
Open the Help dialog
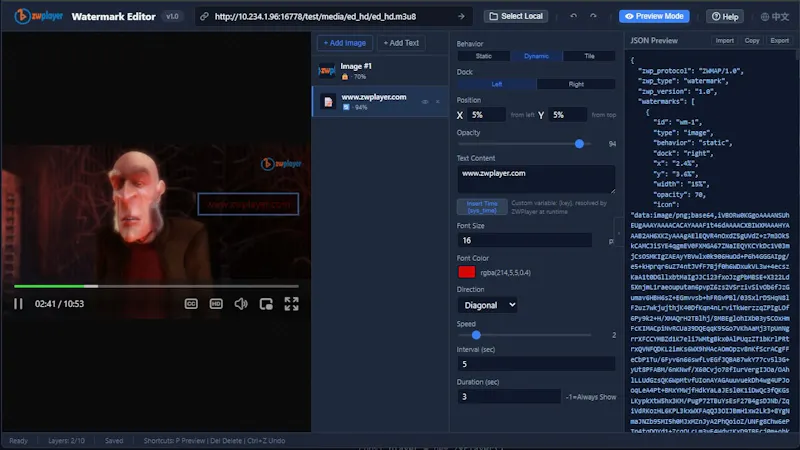[x=724, y=16]
